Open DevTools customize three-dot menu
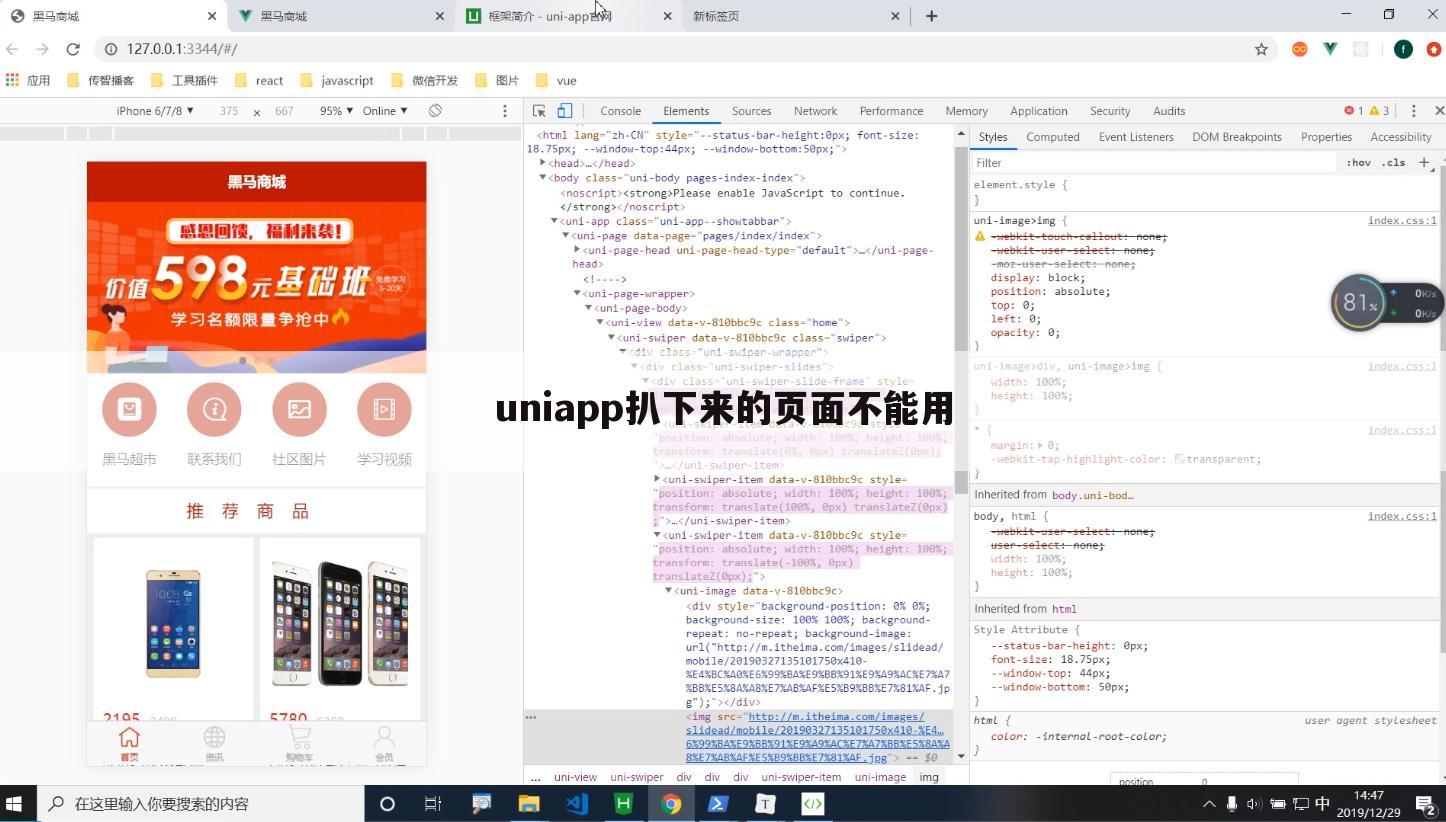Screen dimensions: 1446x822 [x=1413, y=111]
